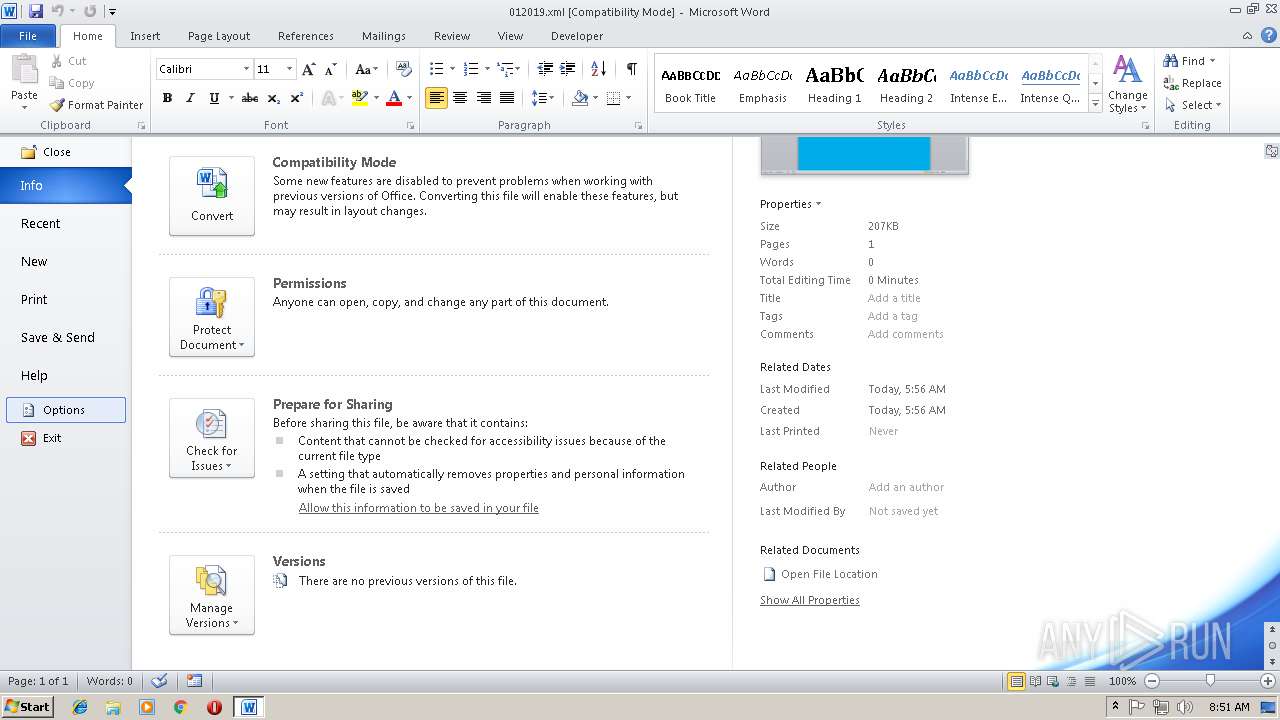Expand Protect Document options
1280x720 pixels.
click(x=212, y=317)
